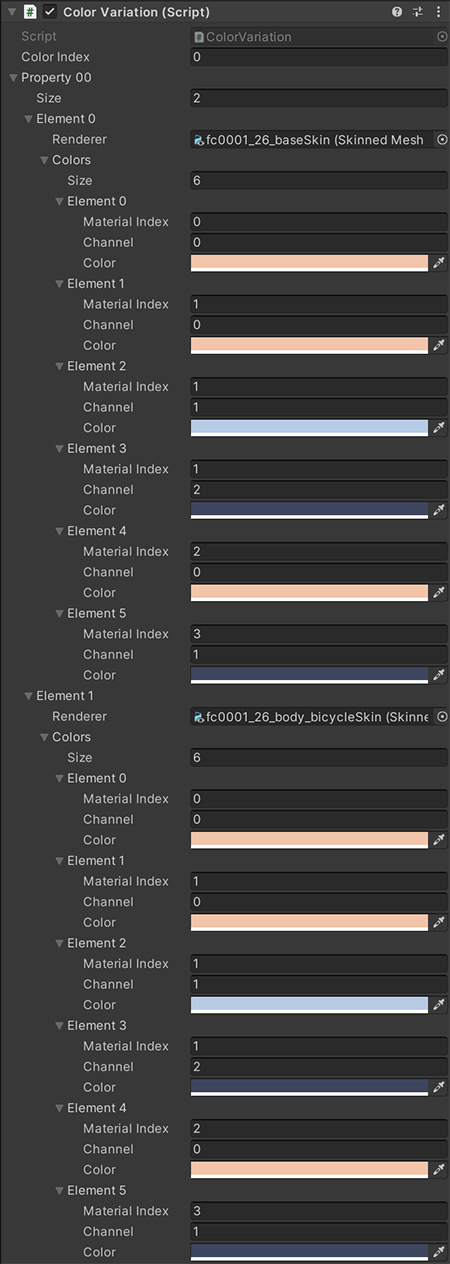Screen dimensions: 450x1264
Task: Edit the Colors Size field under baseSkin
Action: coord(319,181)
